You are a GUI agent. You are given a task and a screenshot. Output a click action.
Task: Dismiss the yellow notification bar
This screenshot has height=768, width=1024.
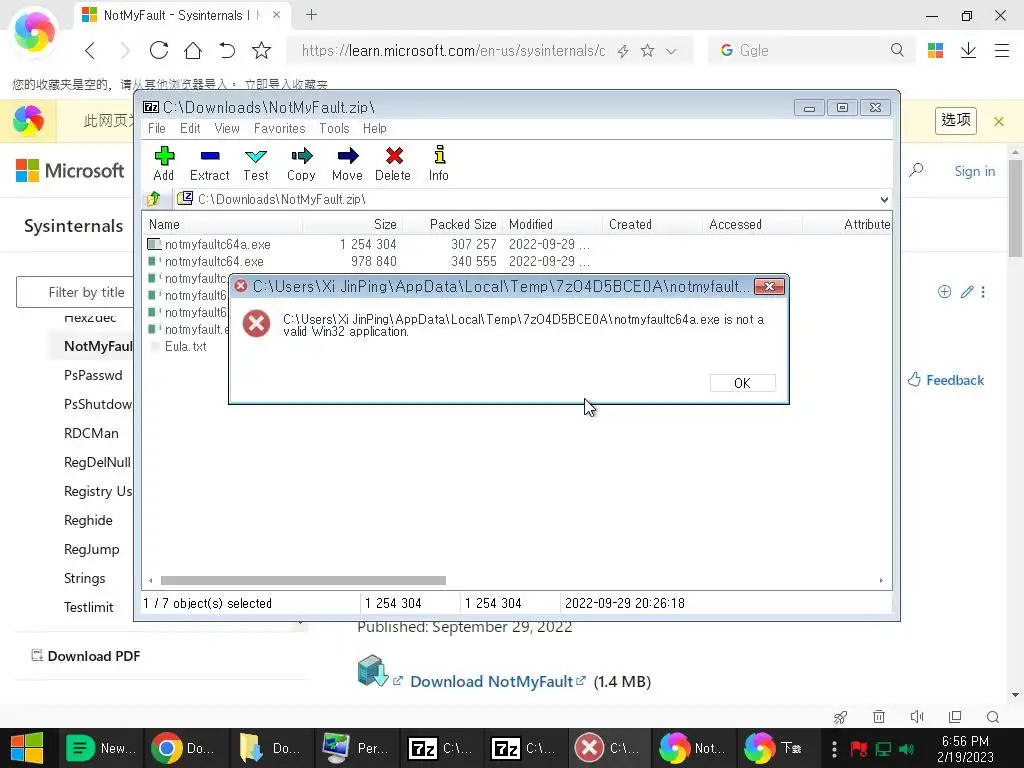click(999, 121)
